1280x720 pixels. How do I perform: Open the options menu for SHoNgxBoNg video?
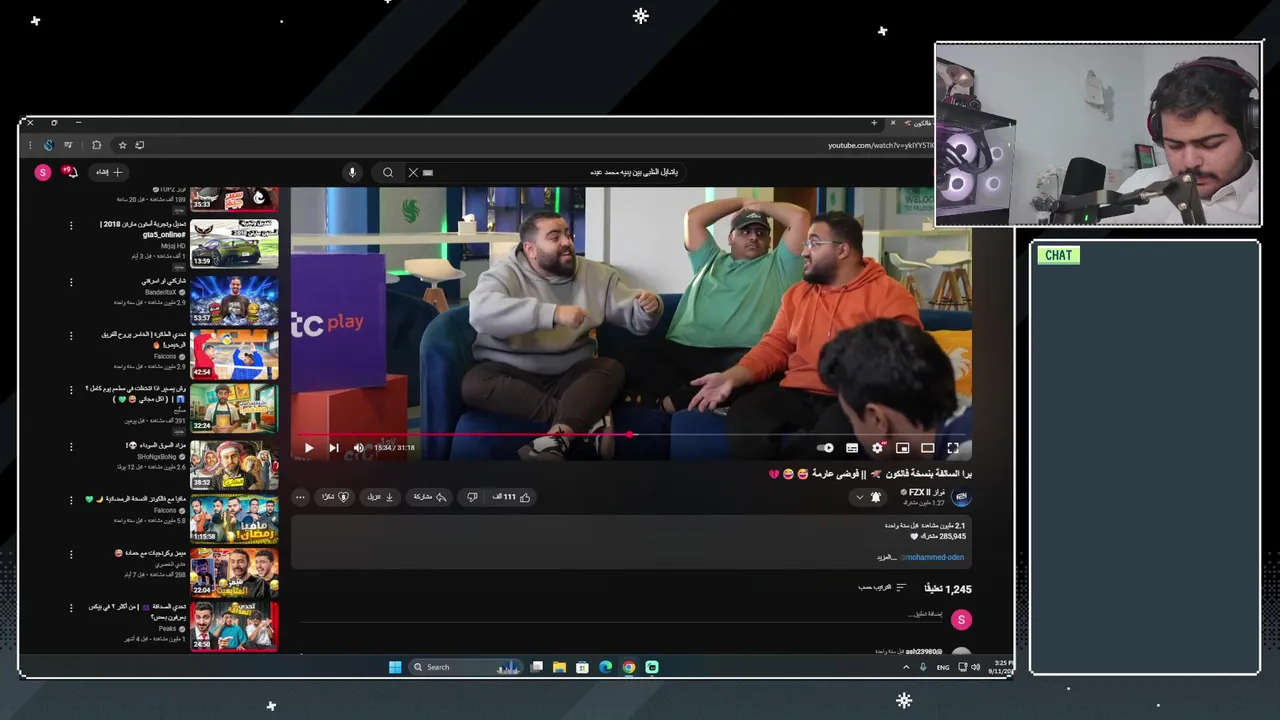pyautogui.click(x=71, y=445)
